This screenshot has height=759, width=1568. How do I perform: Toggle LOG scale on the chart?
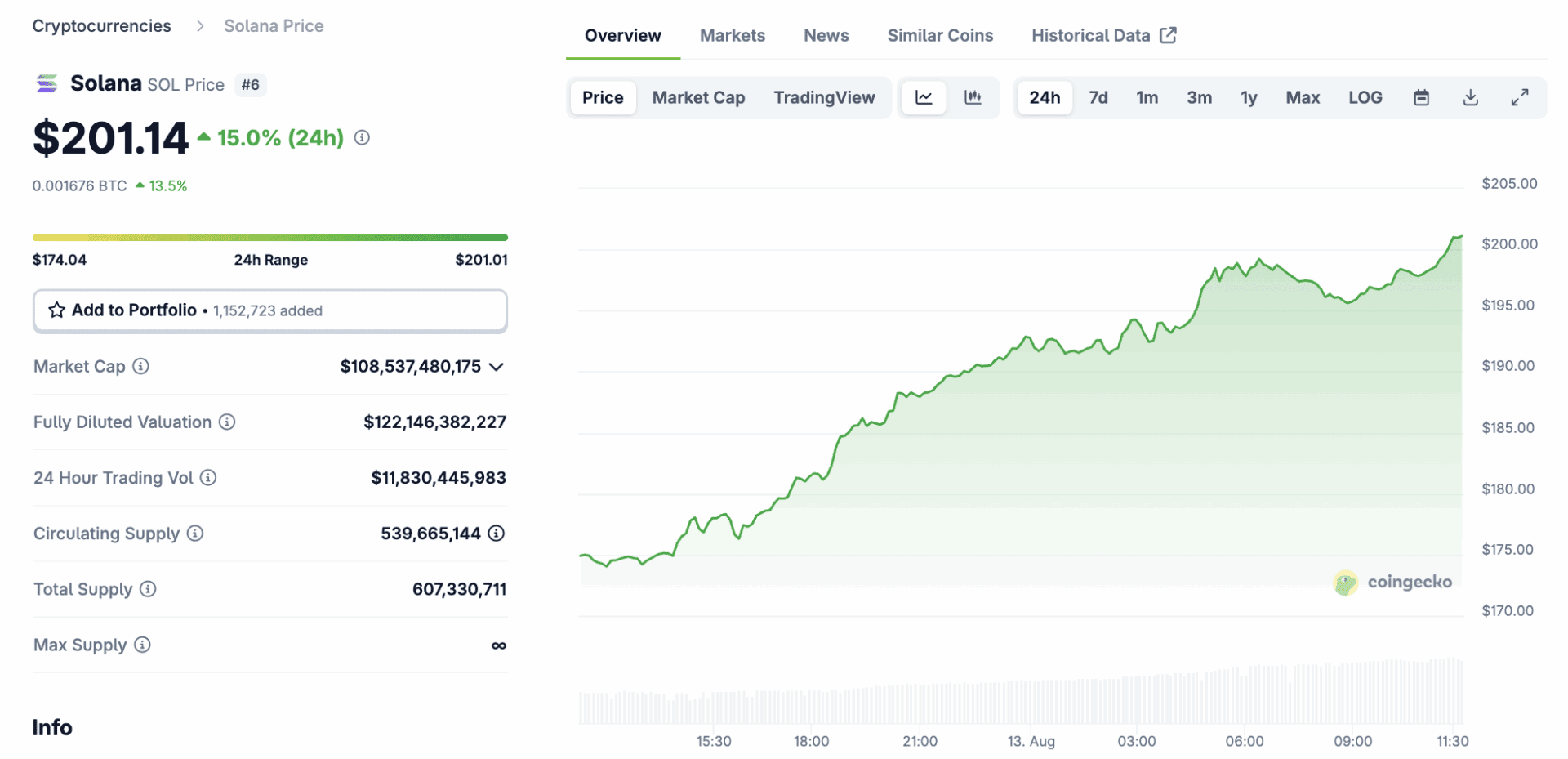pos(1365,98)
